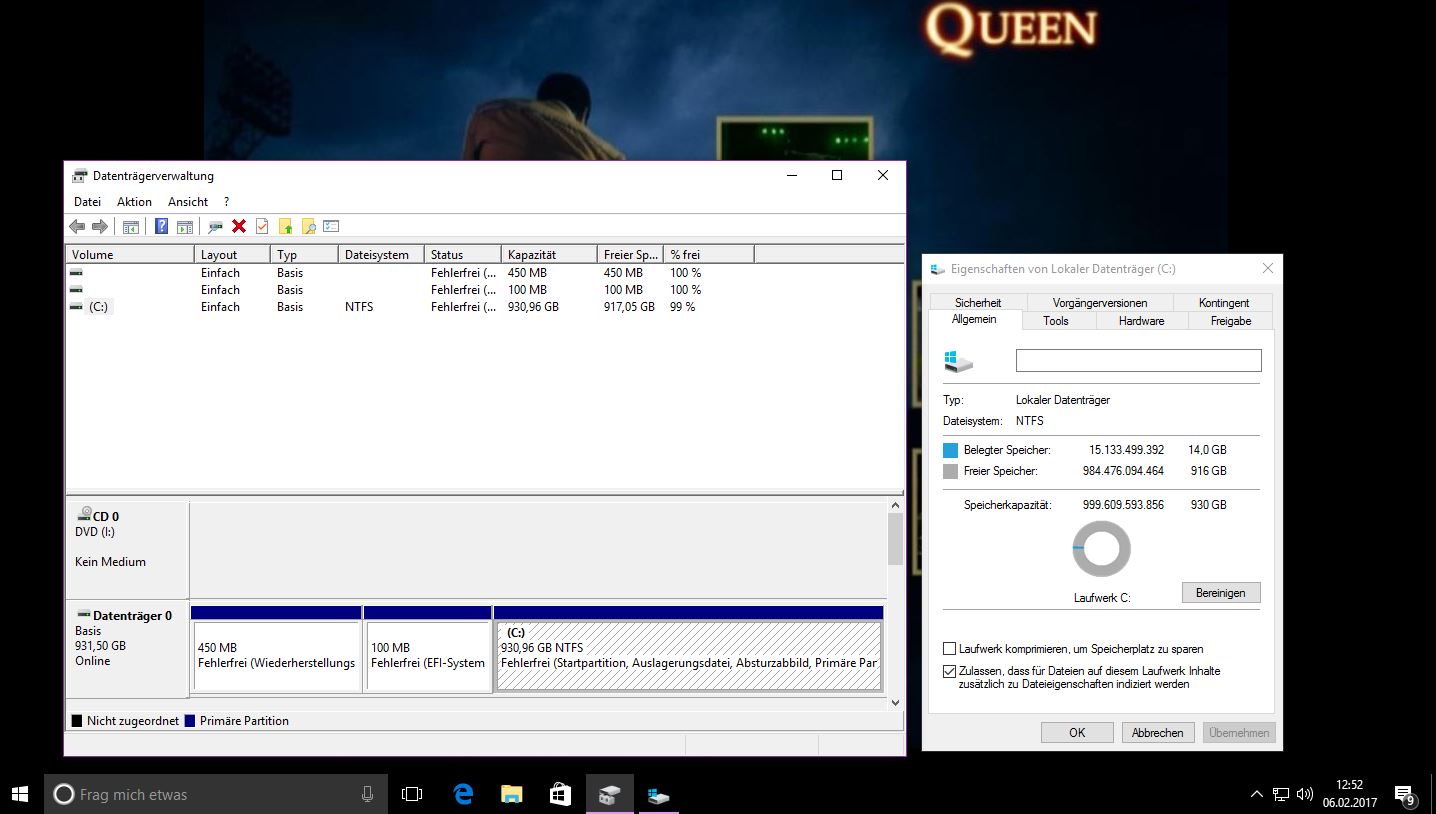The width and height of the screenshot is (1436, 814).
Task: Click the checklist settings toolbar icon
Action: tap(331, 227)
